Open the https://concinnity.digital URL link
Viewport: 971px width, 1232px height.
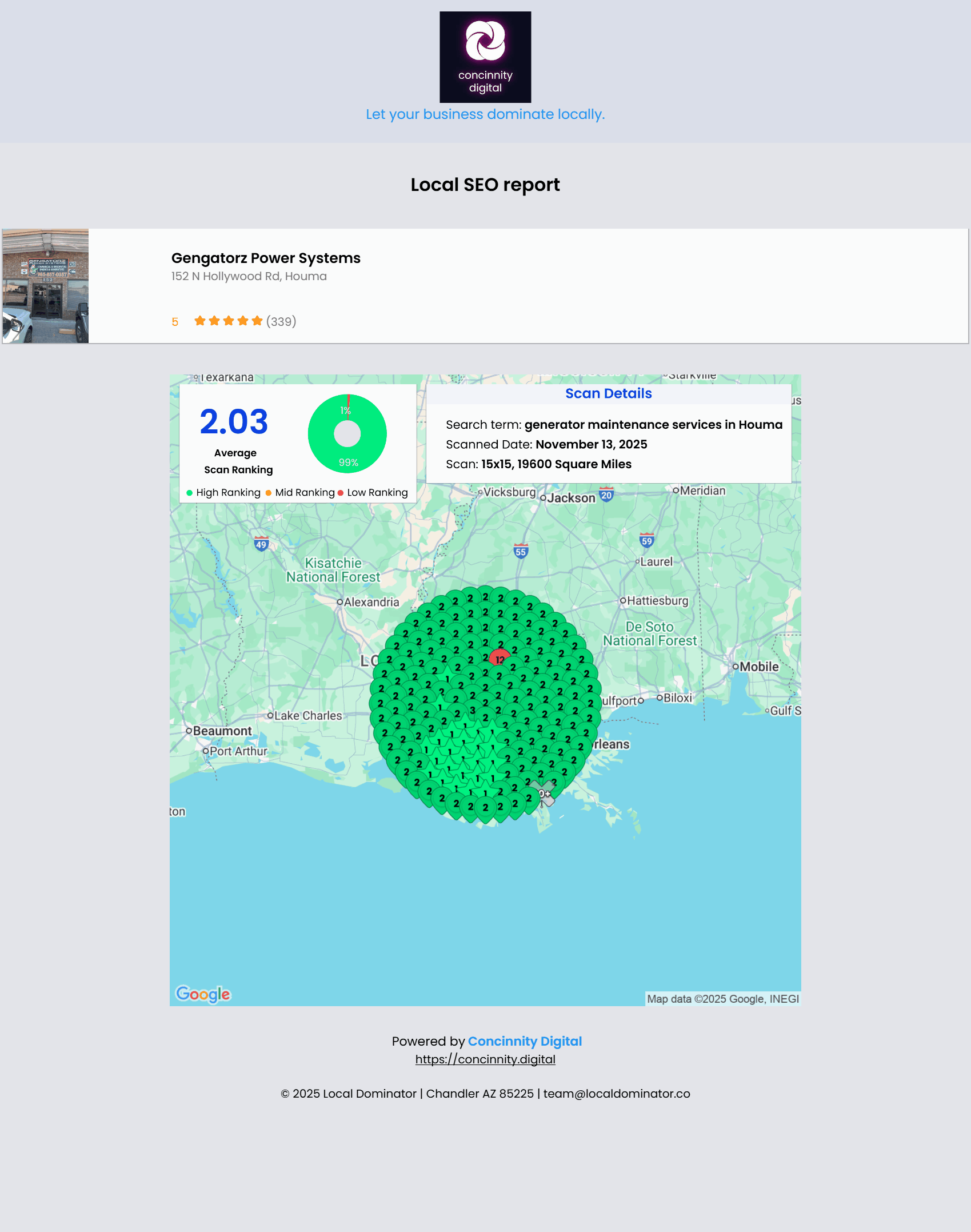pos(485,1059)
